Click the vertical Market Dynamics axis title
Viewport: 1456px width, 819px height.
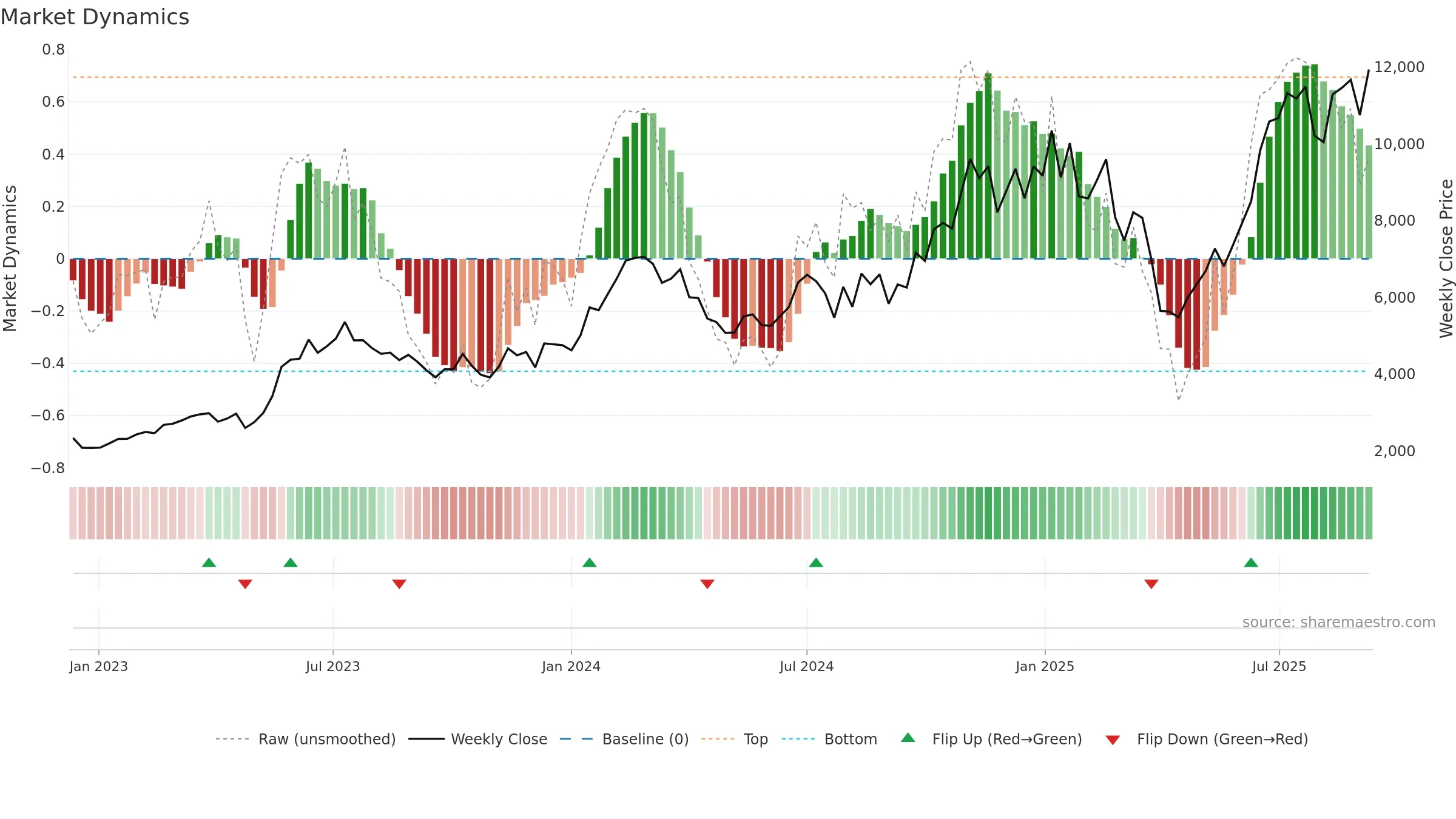click(10, 258)
